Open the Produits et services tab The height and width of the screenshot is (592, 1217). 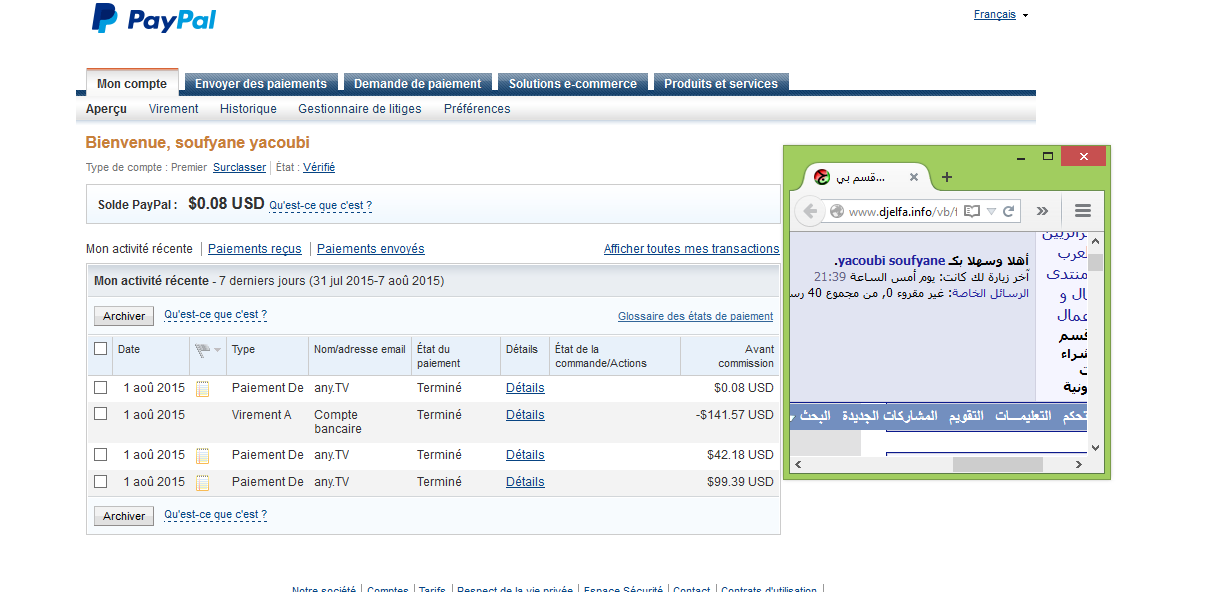[721, 84]
